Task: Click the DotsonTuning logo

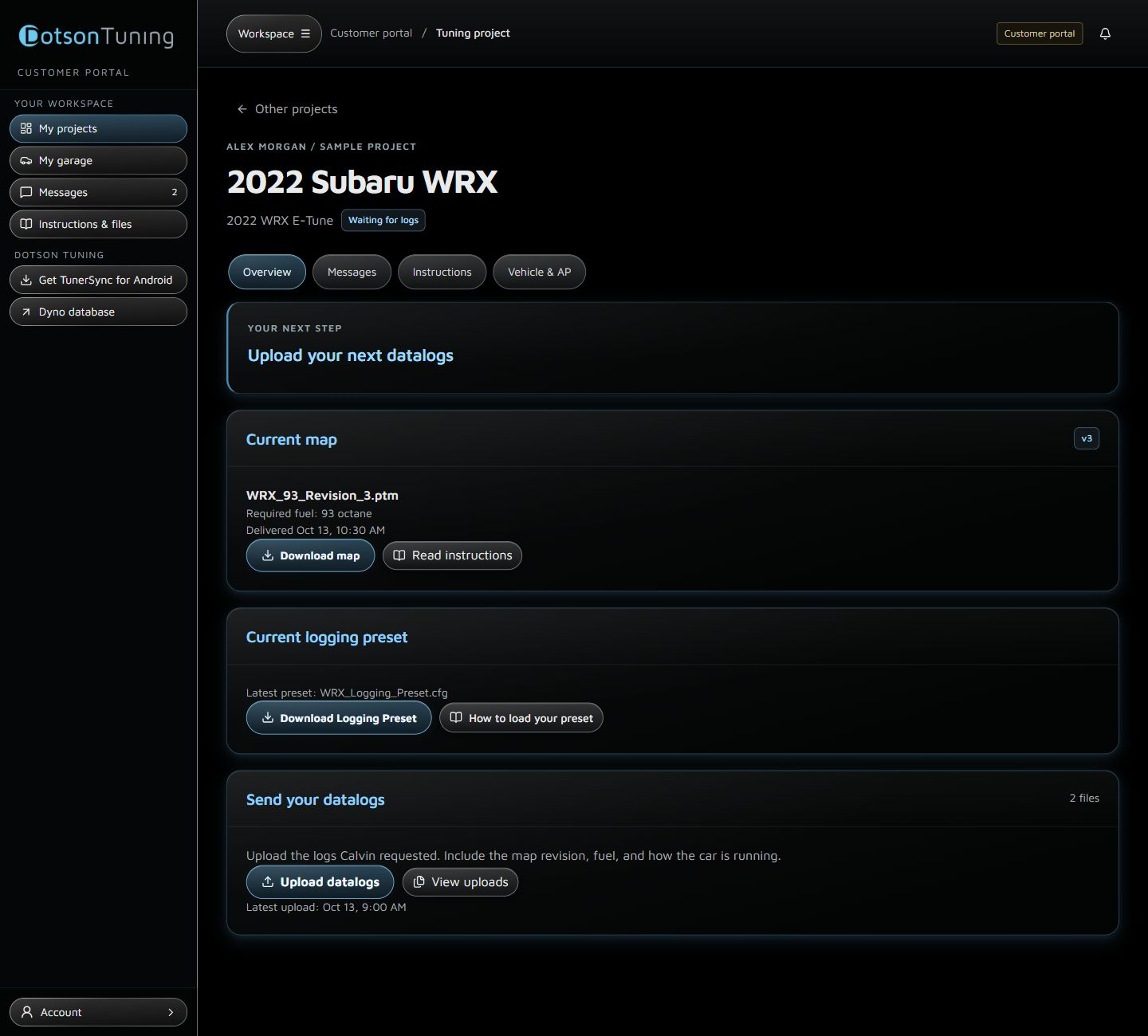Action: tap(96, 36)
